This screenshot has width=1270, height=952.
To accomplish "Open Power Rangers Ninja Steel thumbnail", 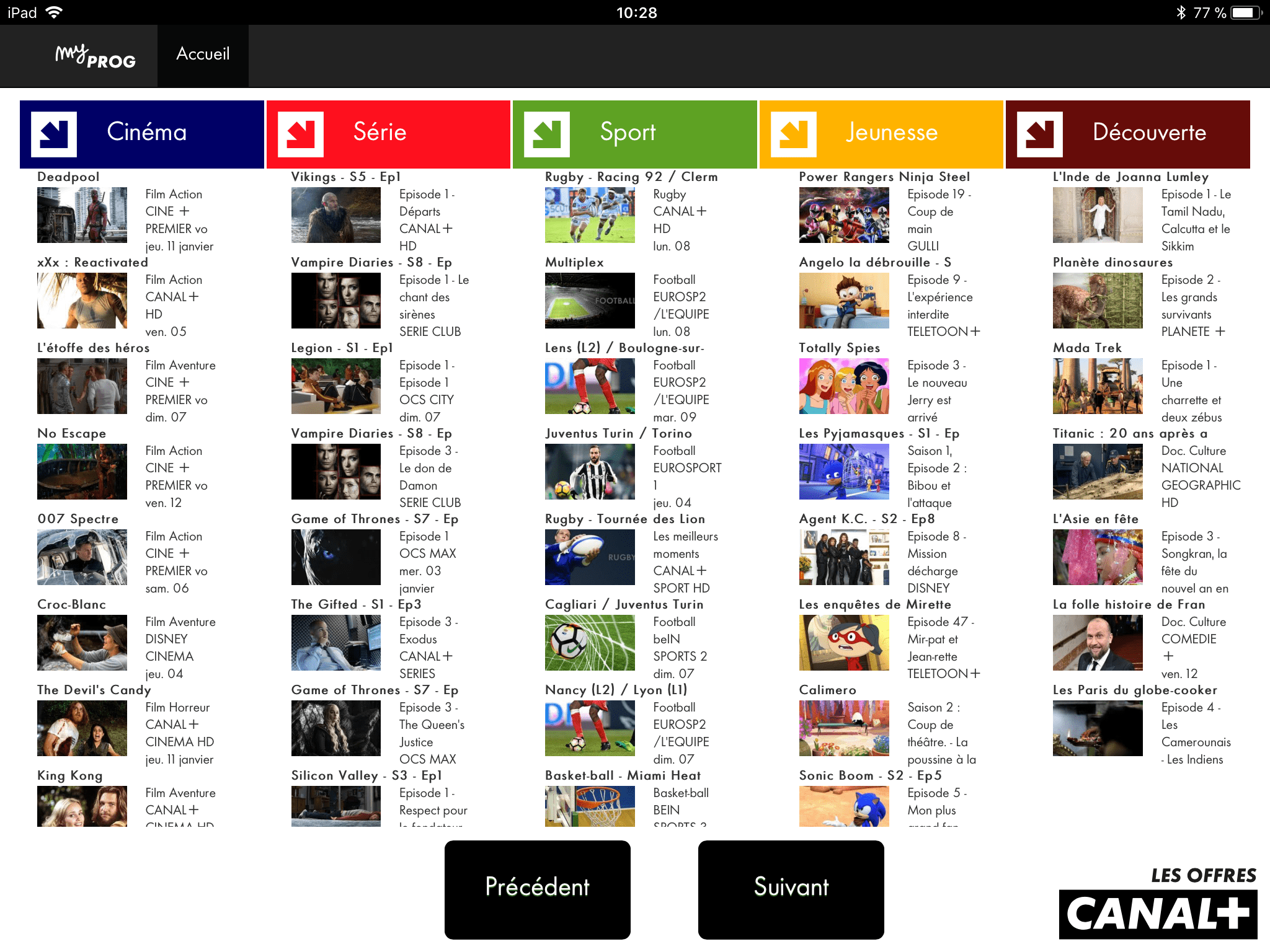I will [x=844, y=215].
